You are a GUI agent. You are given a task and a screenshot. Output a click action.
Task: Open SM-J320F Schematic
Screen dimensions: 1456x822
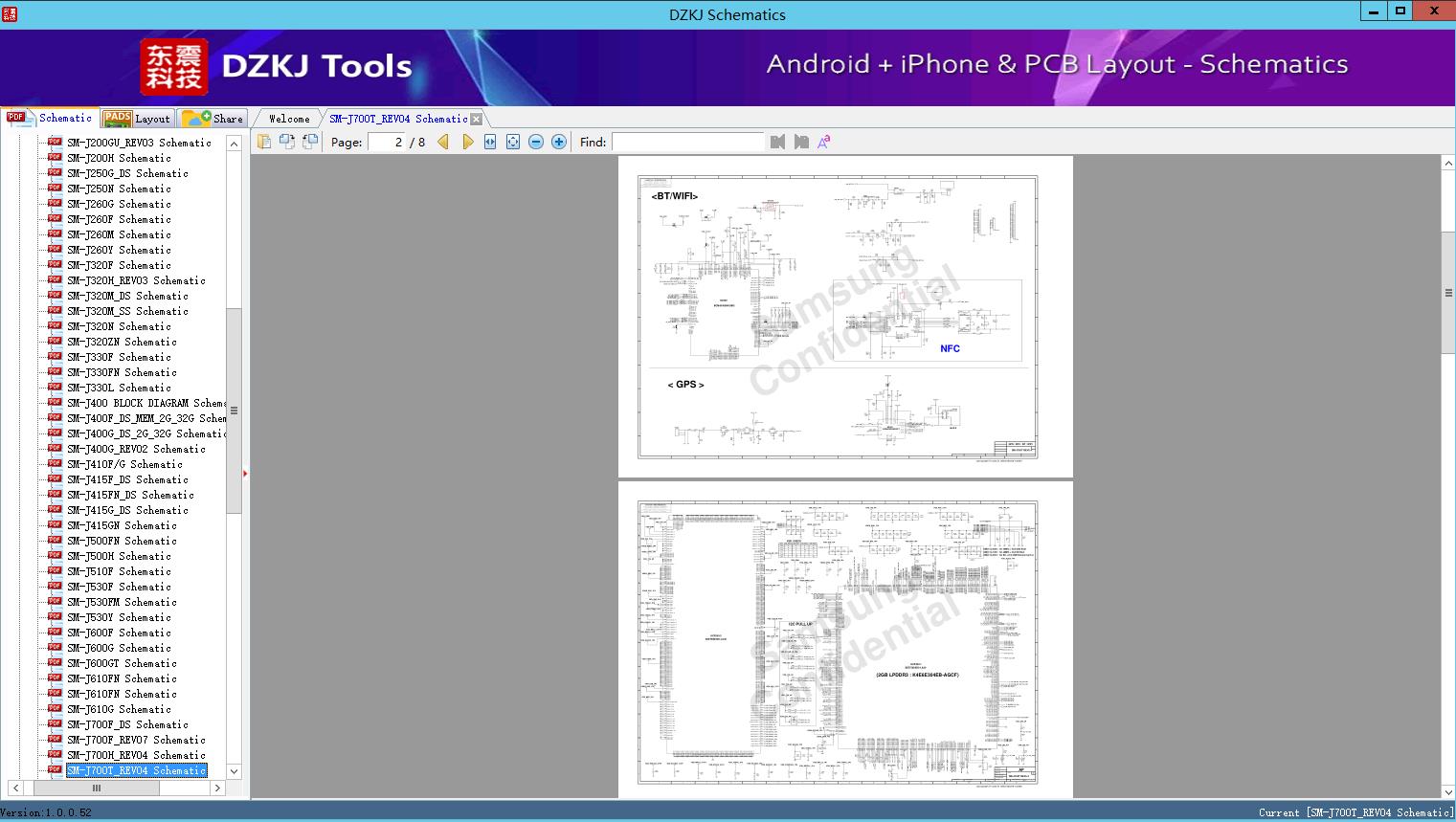coord(119,265)
